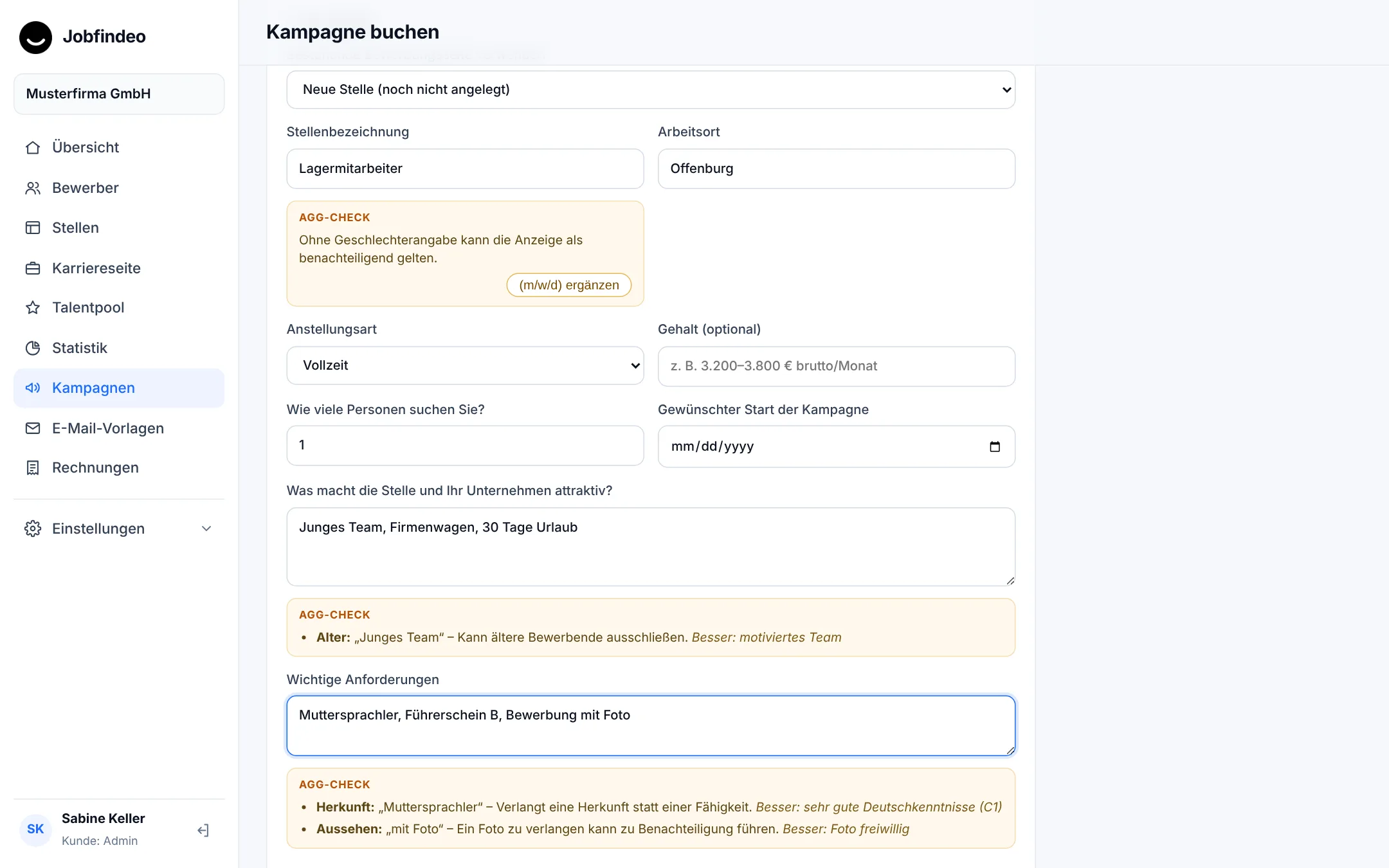
Task: Click the Rechnungen receipt icon
Action: 33,467
